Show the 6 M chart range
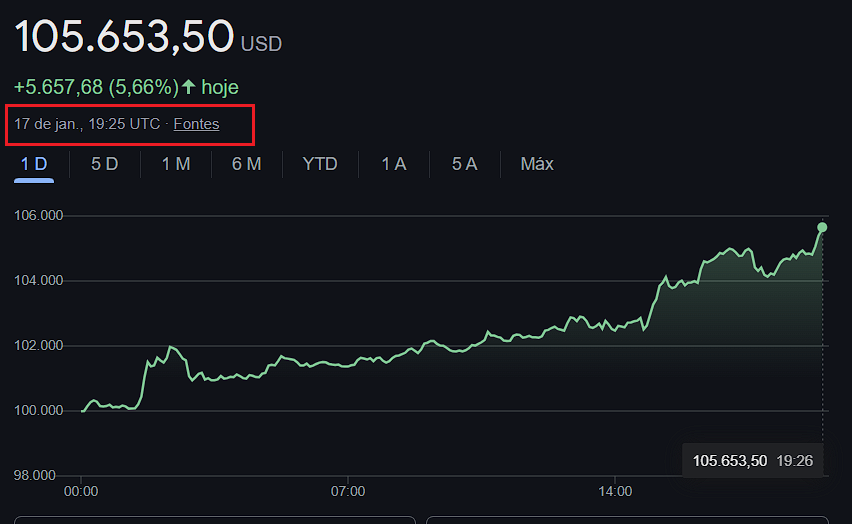The width and height of the screenshot is (852, 524). pos(247,164)
